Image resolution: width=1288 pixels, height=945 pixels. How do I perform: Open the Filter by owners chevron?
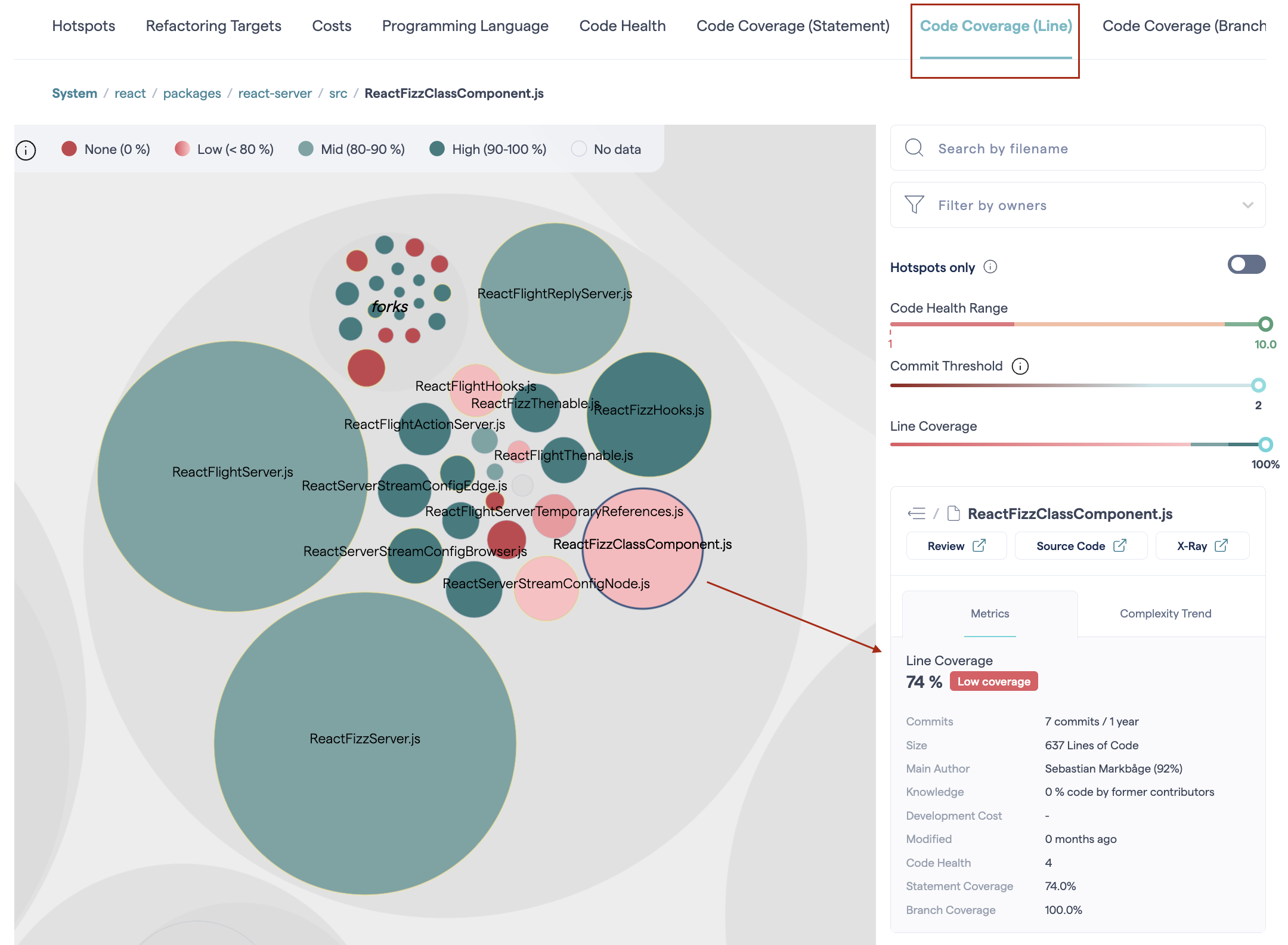tap(1247, 205)
